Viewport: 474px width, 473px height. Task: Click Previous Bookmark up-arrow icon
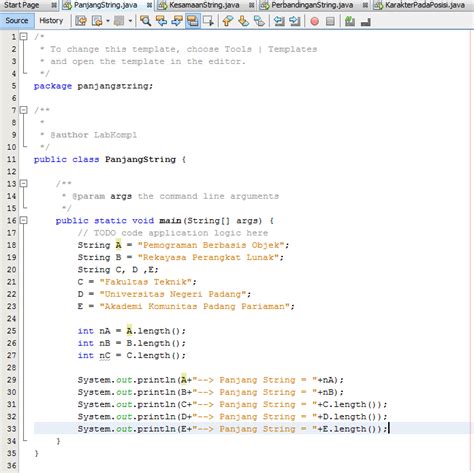[228, 21]
